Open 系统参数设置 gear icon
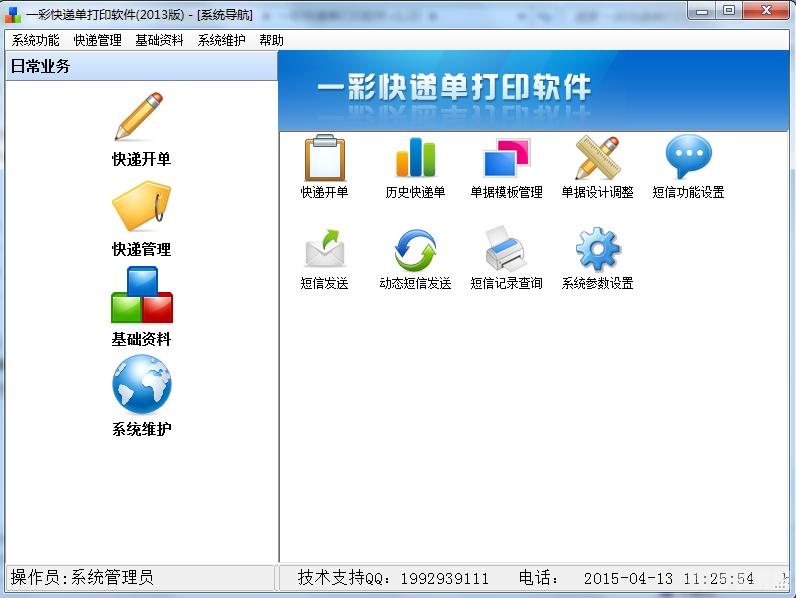This screenshot has width=796, height=598. pos(597,250)
